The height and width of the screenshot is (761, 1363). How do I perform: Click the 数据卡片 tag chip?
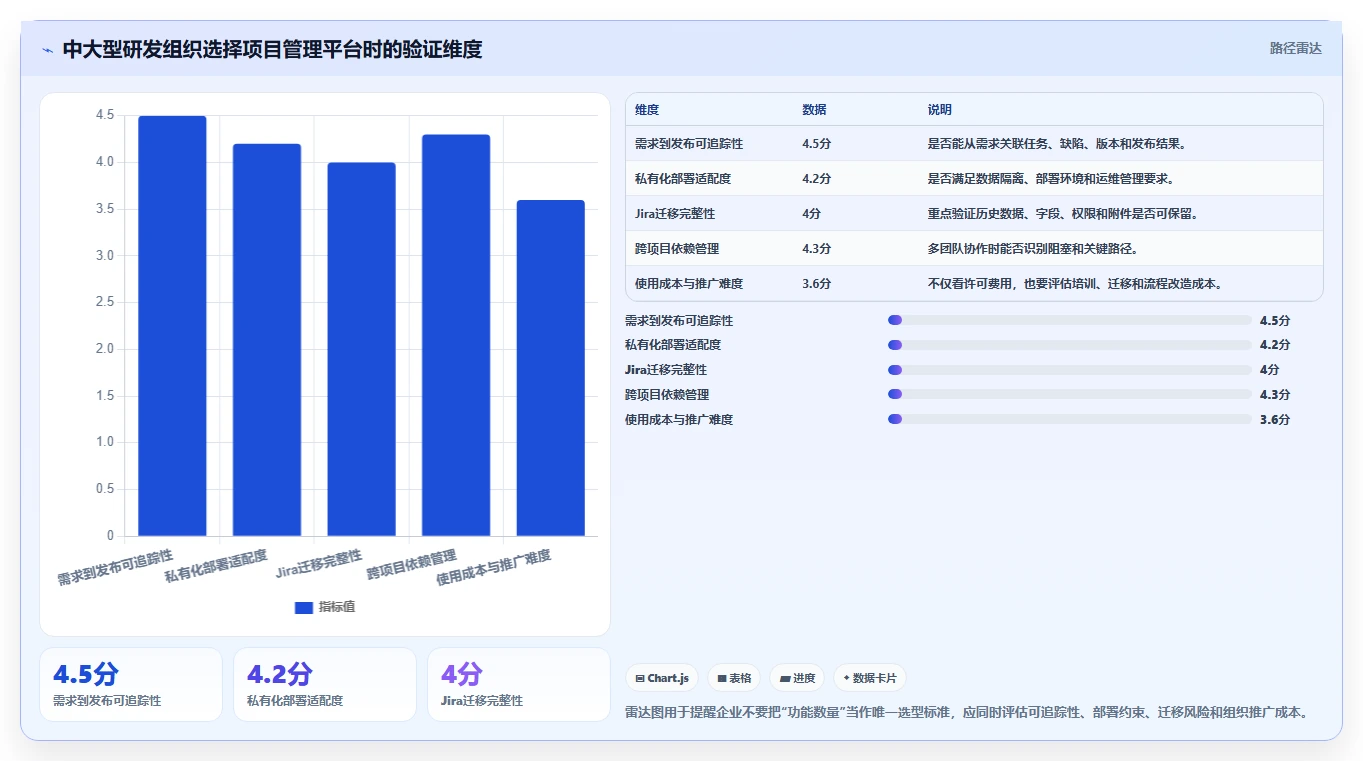tap(870, 678)
